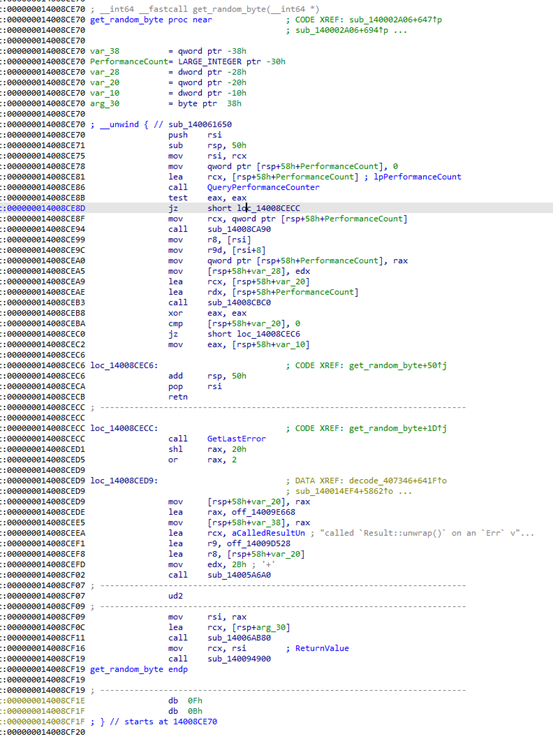Click the 'mov r8, [rsi]' instruction
This screenshot has width=554, height=740.
[x=210, y=240]
